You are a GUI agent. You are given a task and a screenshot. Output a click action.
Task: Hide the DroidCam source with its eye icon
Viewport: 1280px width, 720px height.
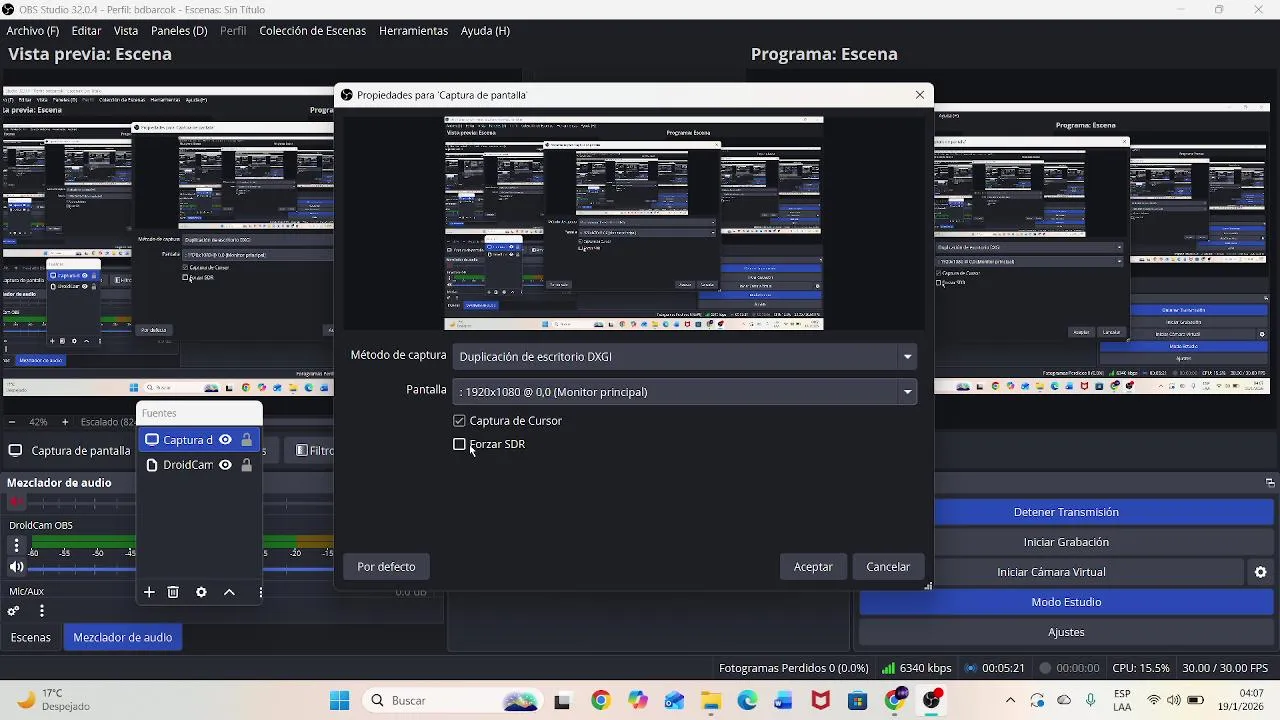click(x=225, y=465)
